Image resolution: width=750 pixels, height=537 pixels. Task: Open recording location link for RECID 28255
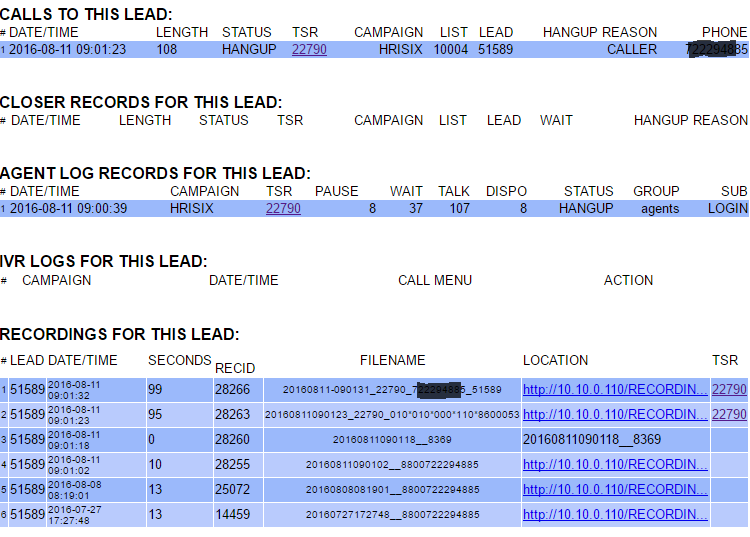(x=615, y=464)
